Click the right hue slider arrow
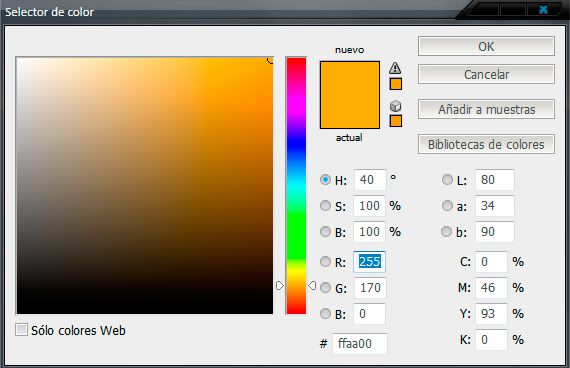Viewport: 570px width, 368px height. tap(312, 285)
